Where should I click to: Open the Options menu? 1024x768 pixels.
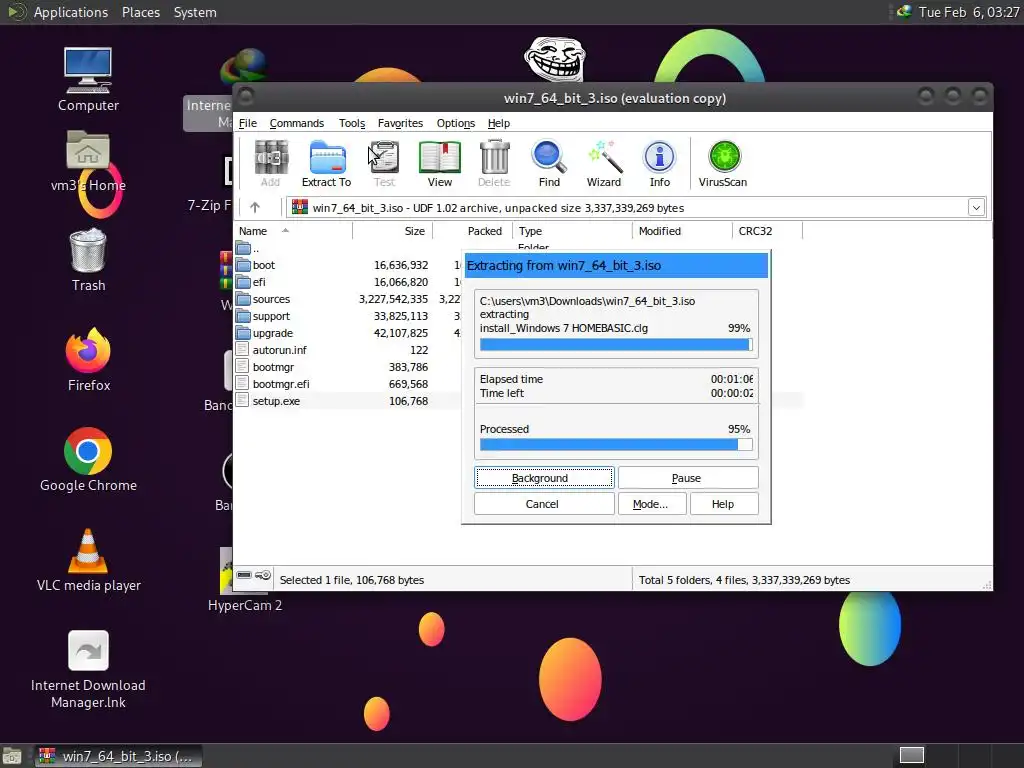pos(456,123)
